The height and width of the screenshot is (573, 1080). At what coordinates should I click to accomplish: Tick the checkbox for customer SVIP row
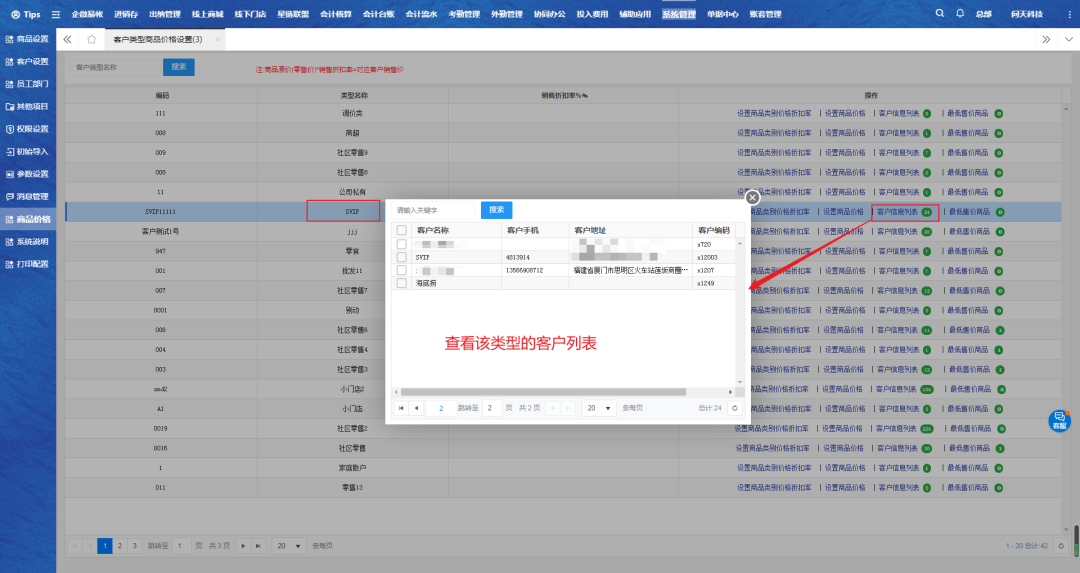pyautogui.click(x=402, y=257)
